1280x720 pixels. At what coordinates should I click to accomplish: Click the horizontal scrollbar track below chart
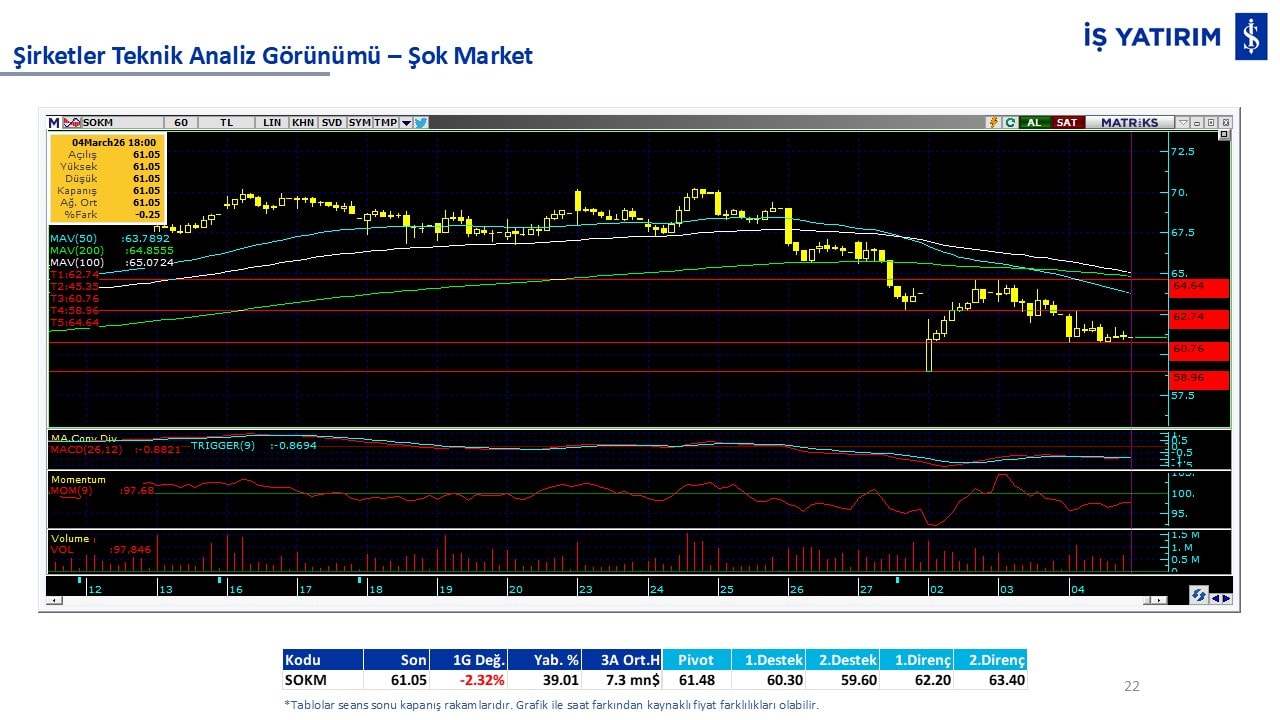click(x=600, y=600)
